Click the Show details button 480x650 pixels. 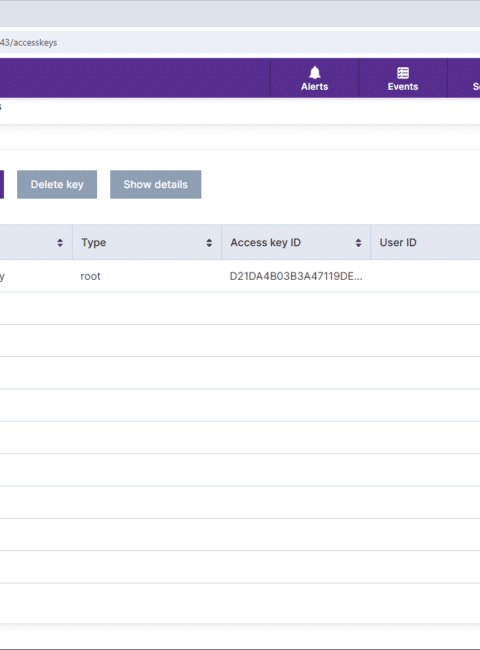pyautogui.click(x=156, y=184)
